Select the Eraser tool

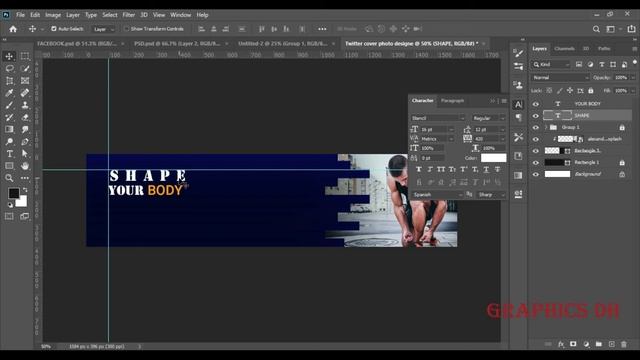(25, 118)
